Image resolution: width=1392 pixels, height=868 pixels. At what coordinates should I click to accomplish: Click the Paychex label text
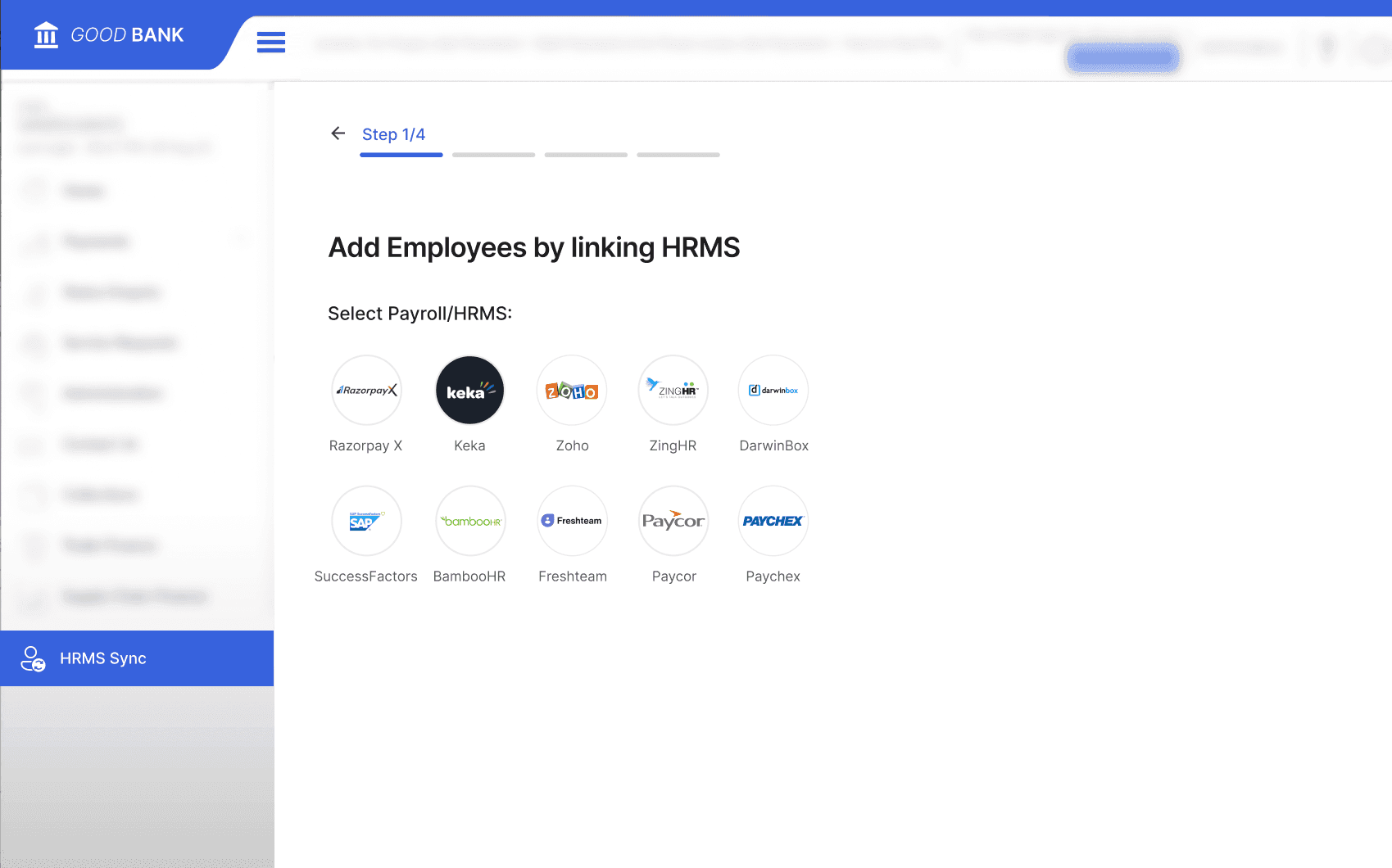click(x=773, y=576)
